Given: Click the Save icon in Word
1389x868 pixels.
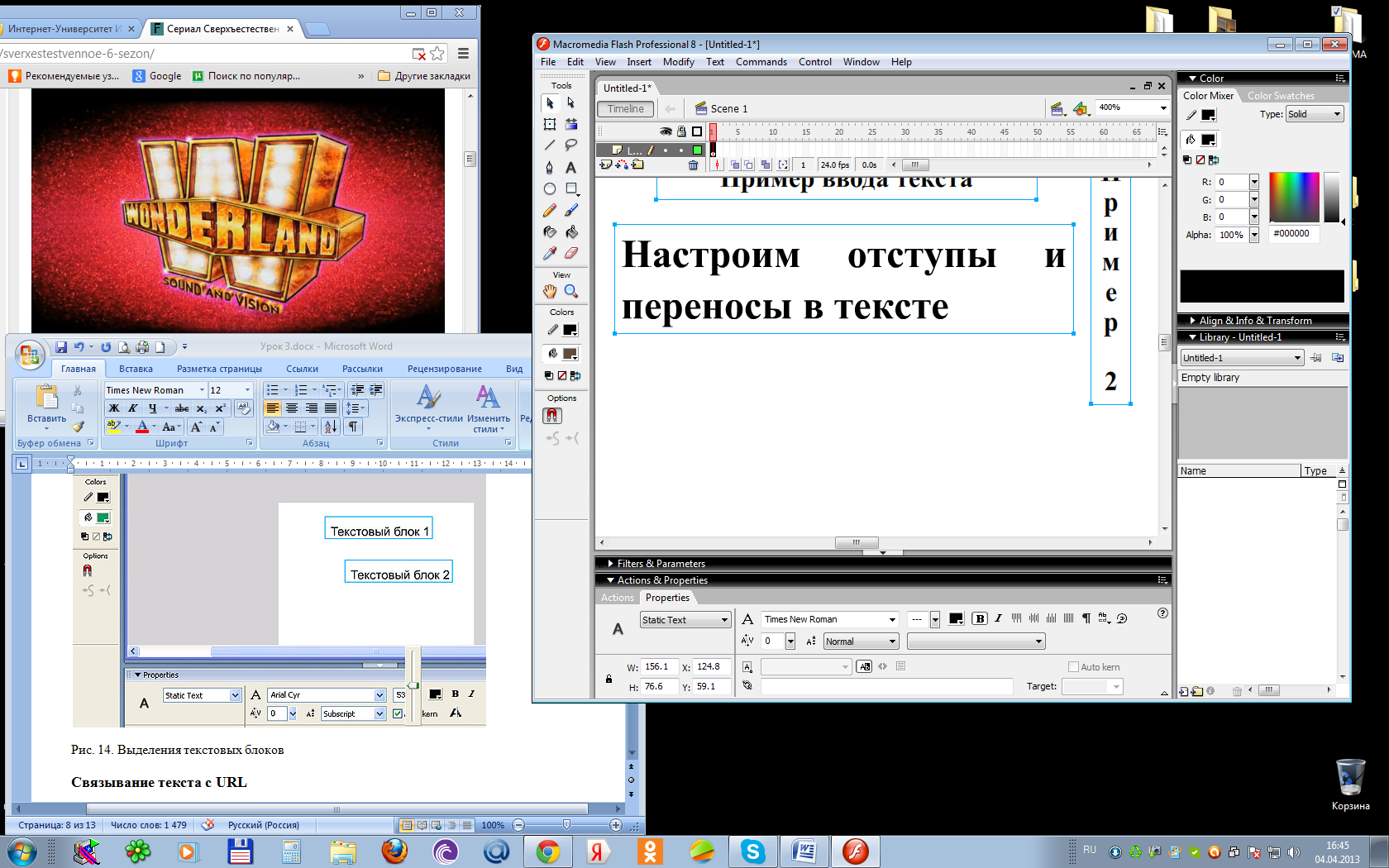Looking at the screenshot, I should coord(61,347).
